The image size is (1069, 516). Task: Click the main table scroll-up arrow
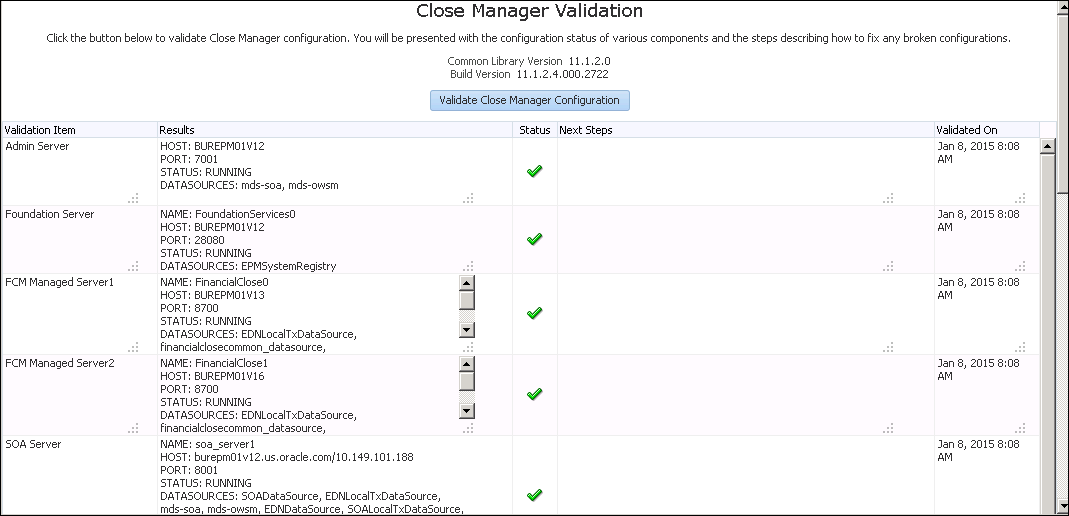tap(1048, 146)
